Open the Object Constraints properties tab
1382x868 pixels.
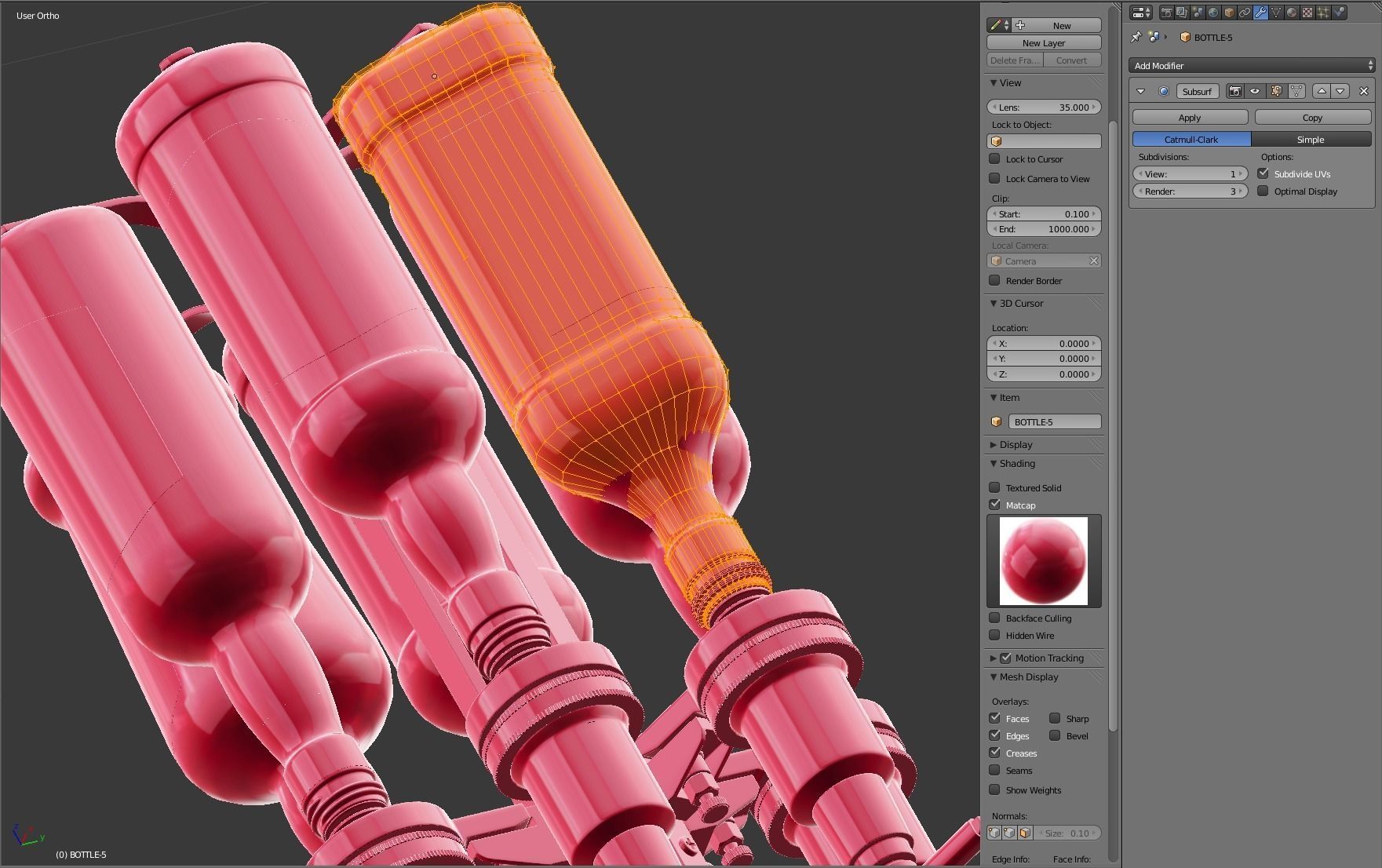click(x=1245, y=13)
